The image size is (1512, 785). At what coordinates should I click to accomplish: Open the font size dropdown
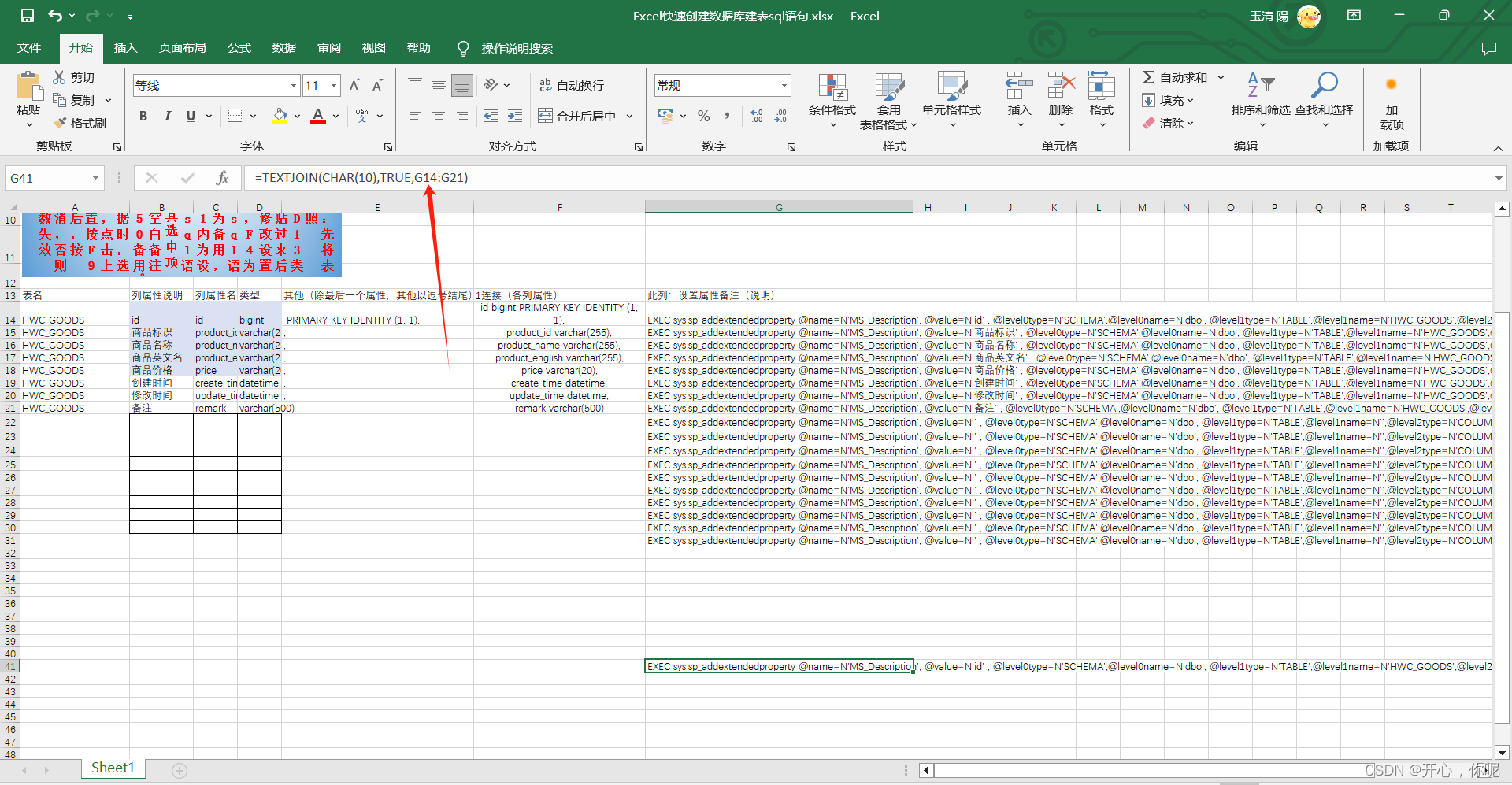[x=334, y=85]
